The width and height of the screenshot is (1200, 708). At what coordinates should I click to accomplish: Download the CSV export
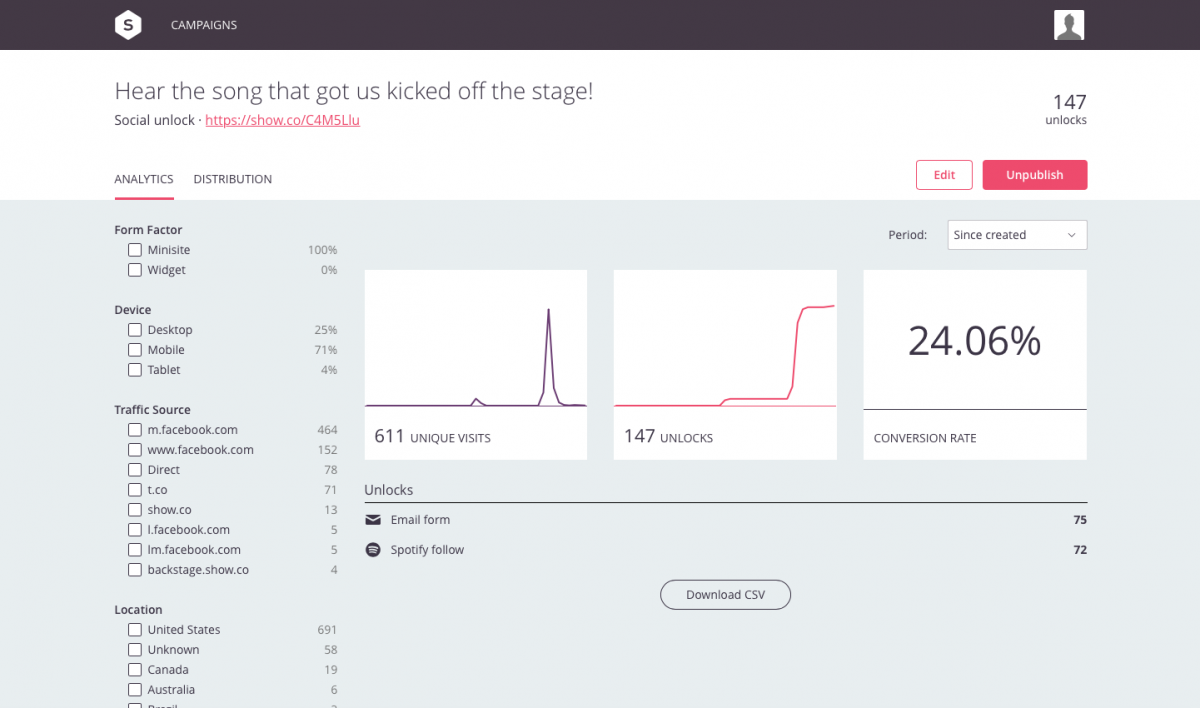click(x=725, y=595)
